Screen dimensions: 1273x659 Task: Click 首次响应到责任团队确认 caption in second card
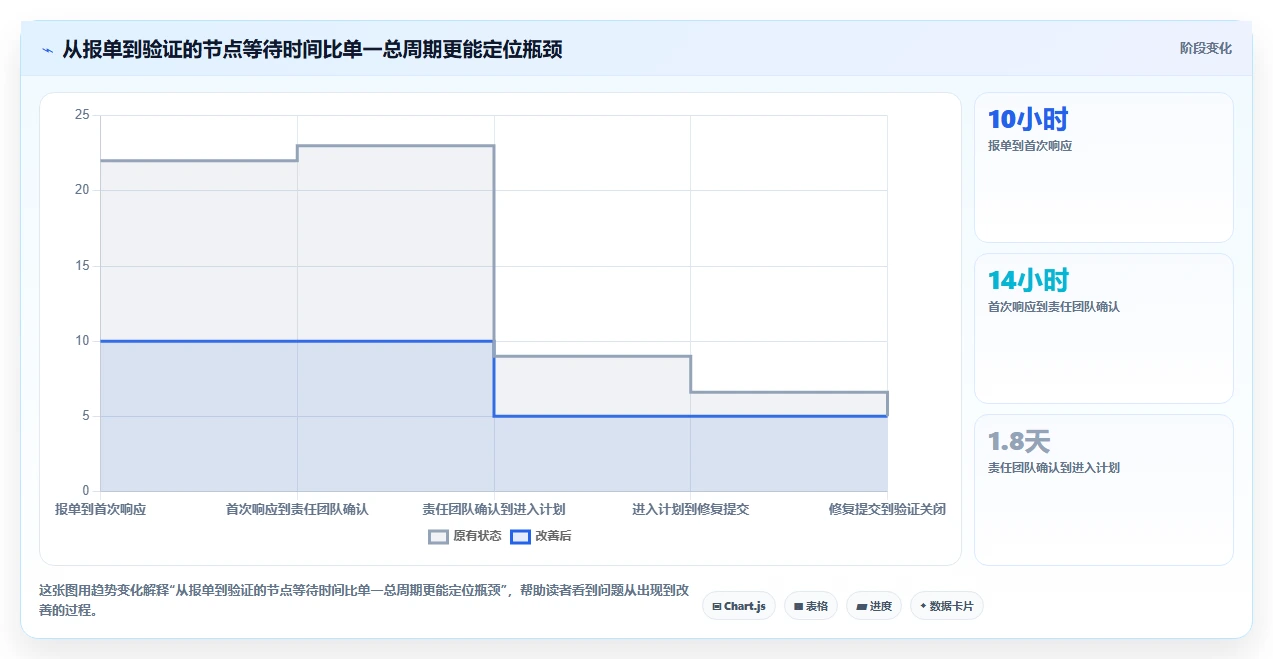(x=1054, y=307)
